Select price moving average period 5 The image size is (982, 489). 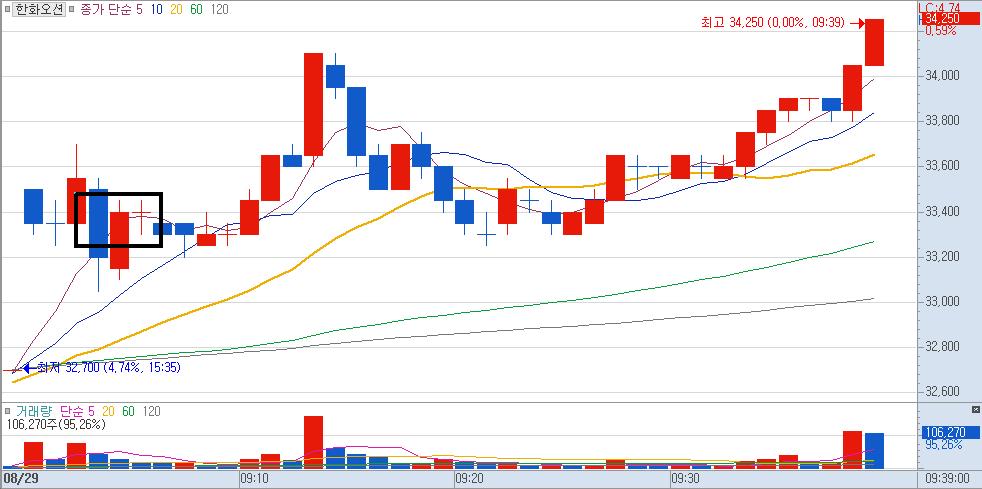[139, 10]
